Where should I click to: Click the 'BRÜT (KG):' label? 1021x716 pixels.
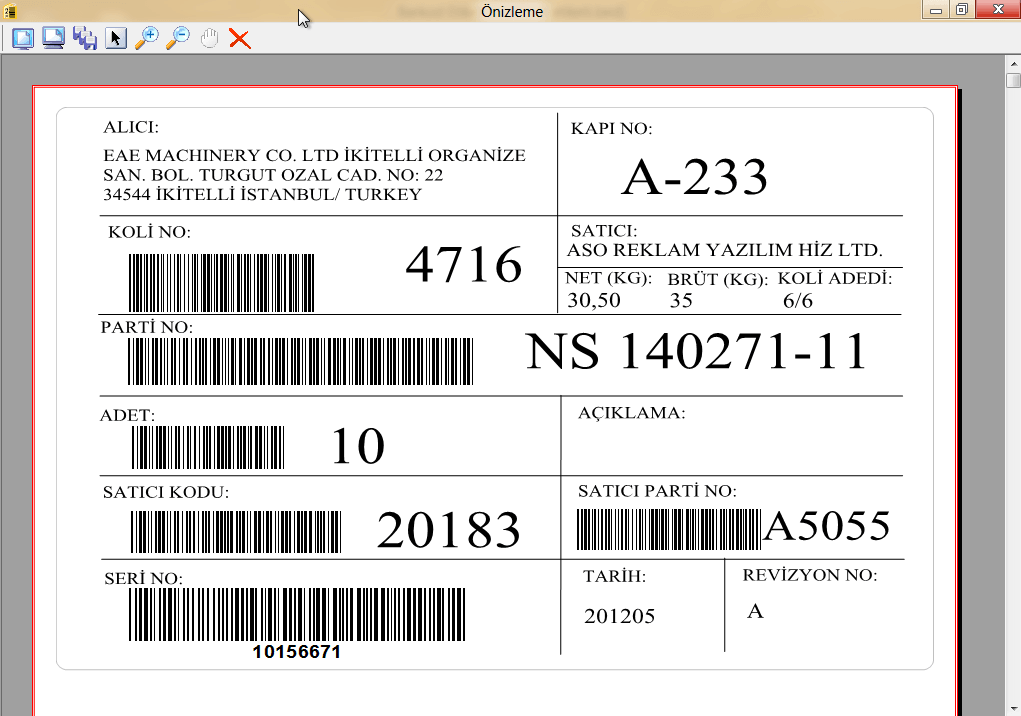coord(718,280)
